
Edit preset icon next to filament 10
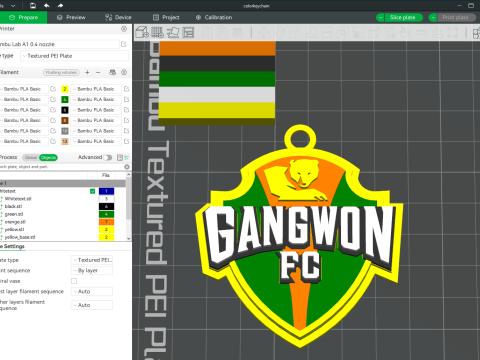click(x=126, y=131)
